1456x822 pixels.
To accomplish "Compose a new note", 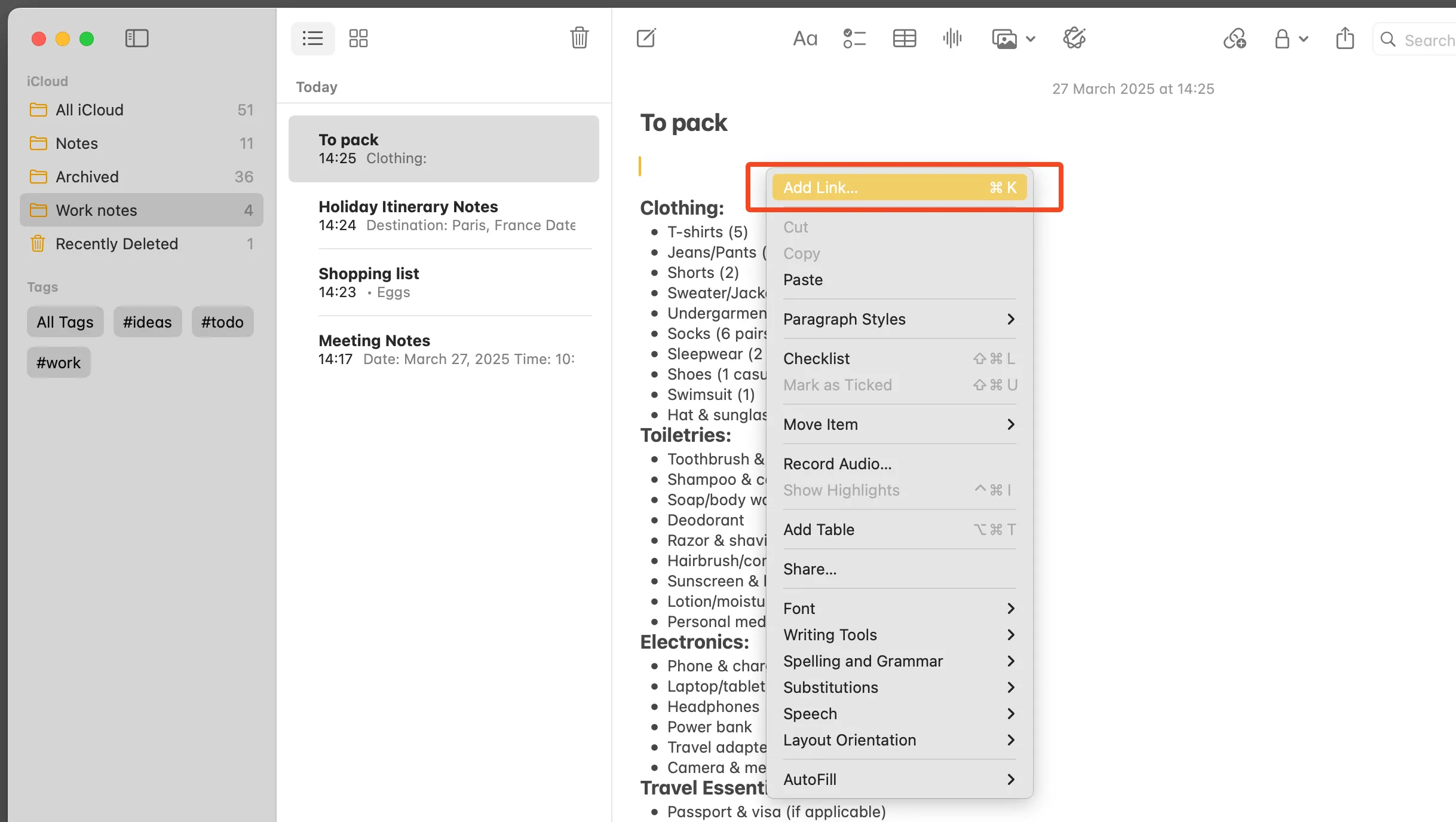I will tap(646, 38).
